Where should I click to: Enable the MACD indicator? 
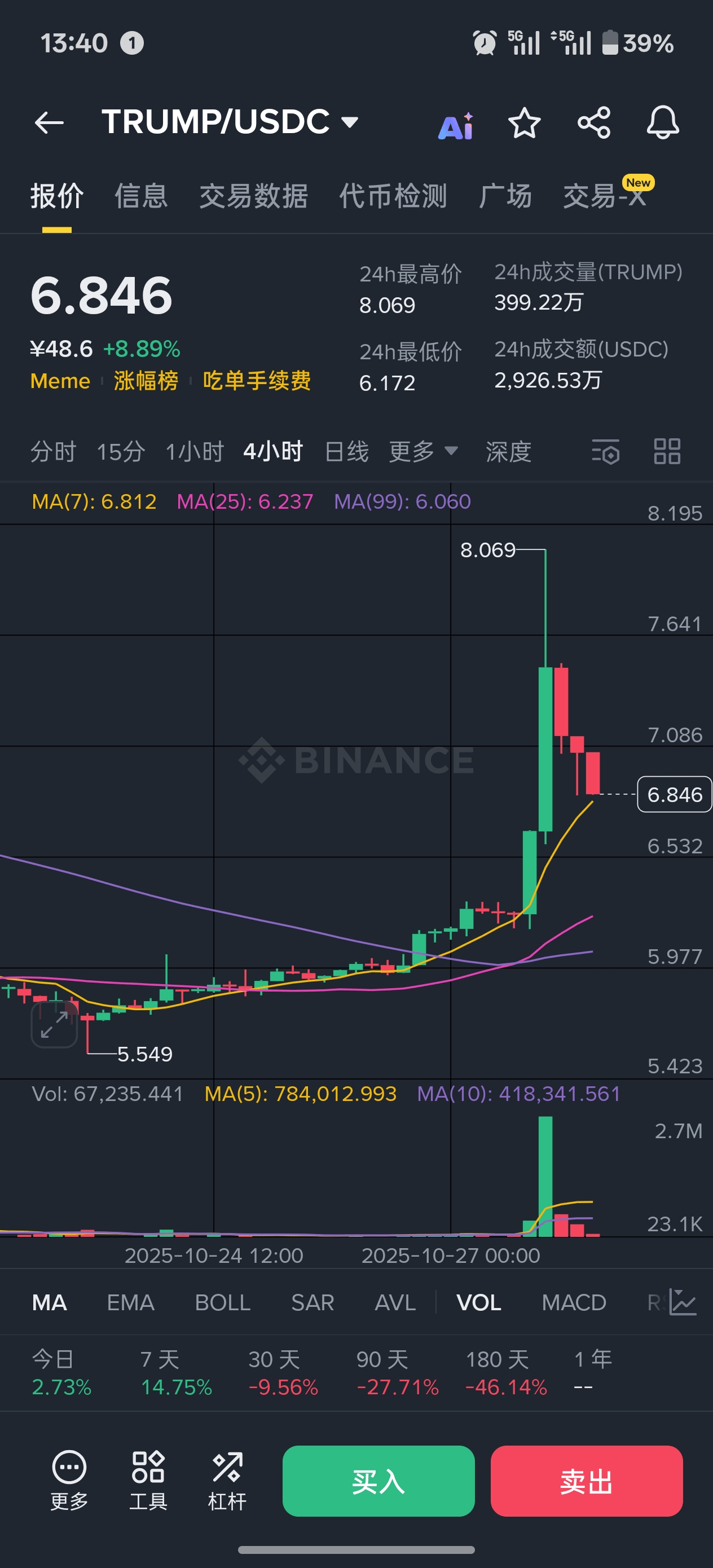574,1302
